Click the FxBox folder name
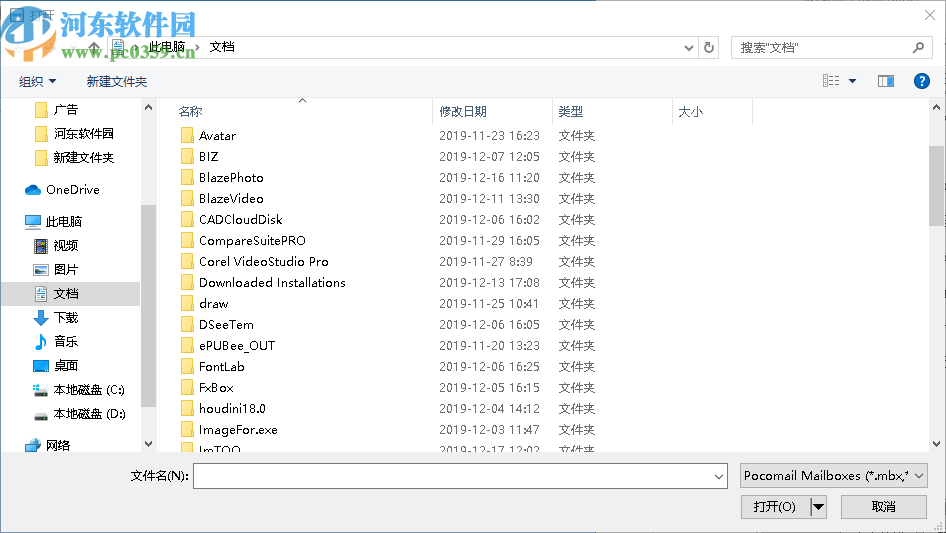 [x=216, y=388]
